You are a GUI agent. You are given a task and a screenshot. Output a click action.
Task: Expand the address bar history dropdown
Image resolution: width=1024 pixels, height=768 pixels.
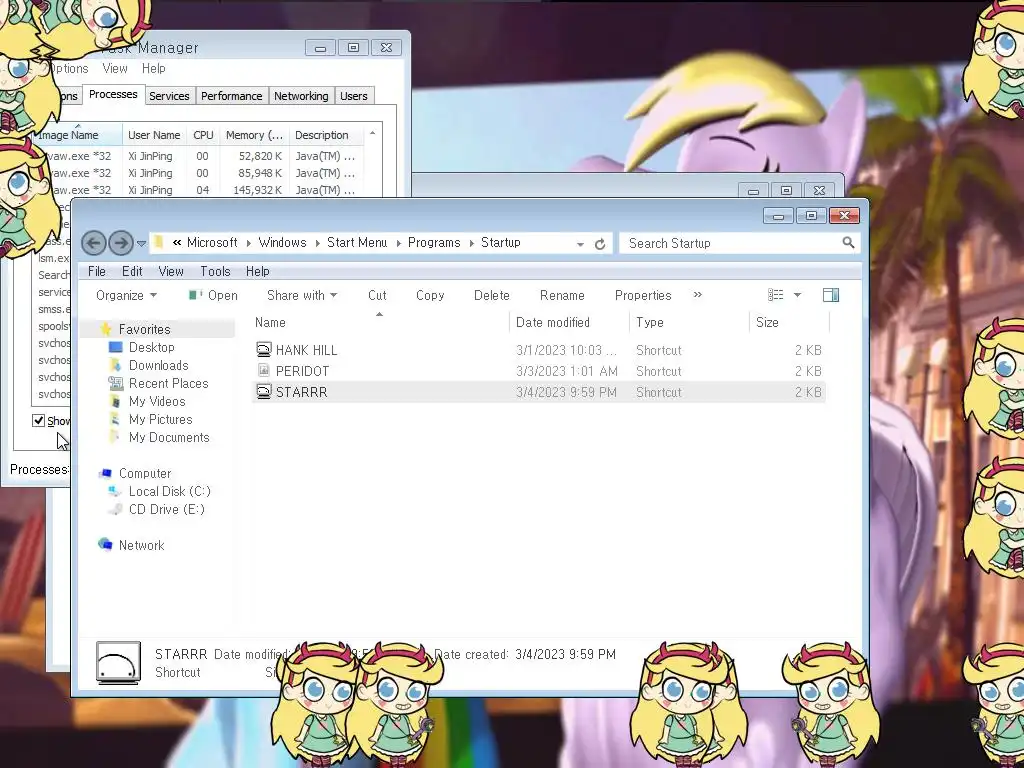pos(580,244)
